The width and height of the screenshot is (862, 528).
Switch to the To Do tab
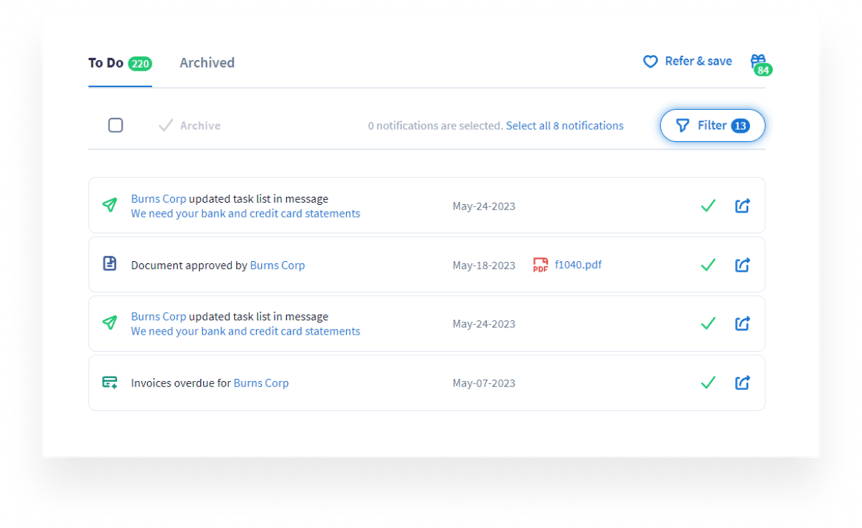[x=120, y=63]
